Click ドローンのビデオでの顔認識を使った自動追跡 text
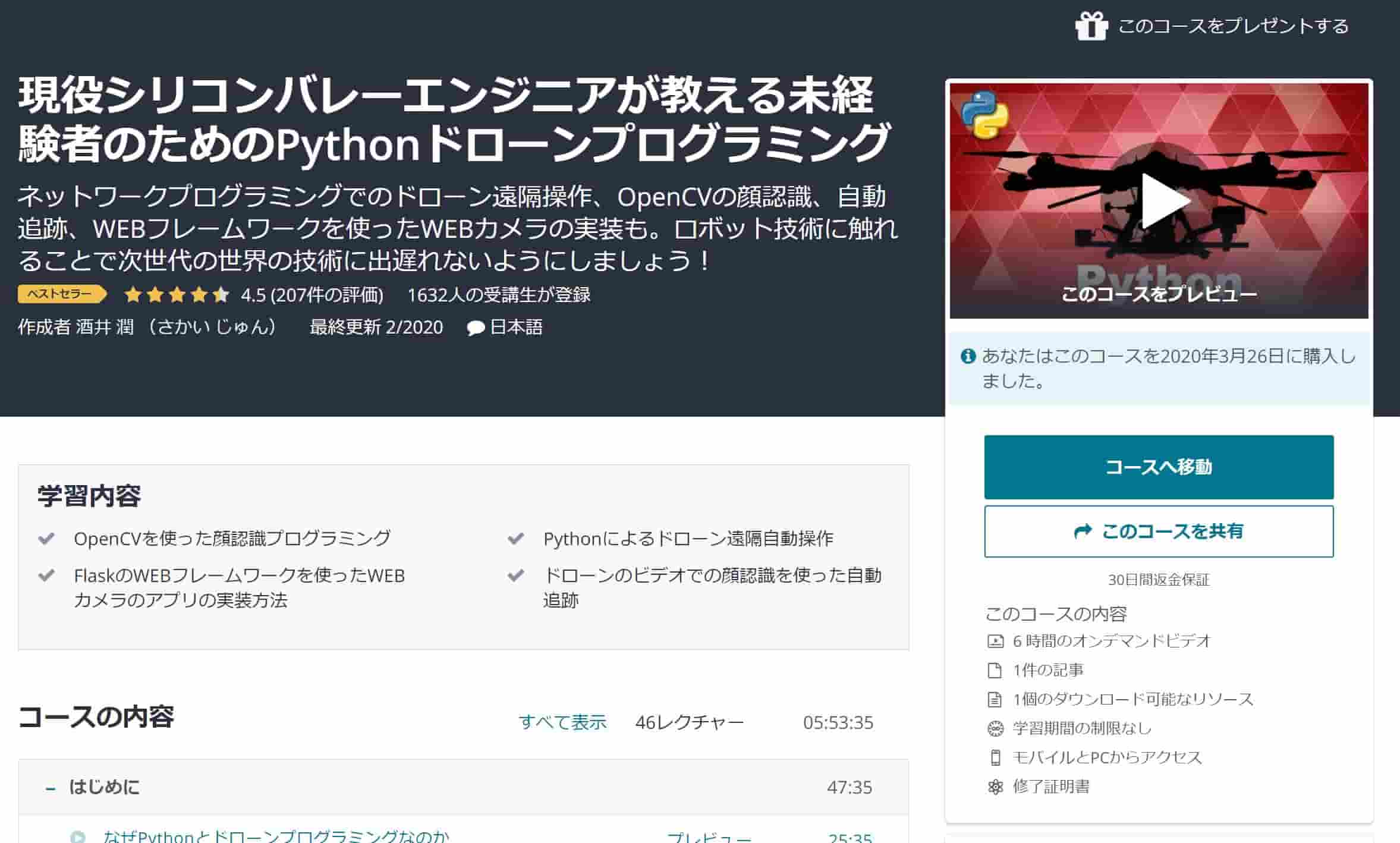The image size is (1400, 843). point(712,587)
